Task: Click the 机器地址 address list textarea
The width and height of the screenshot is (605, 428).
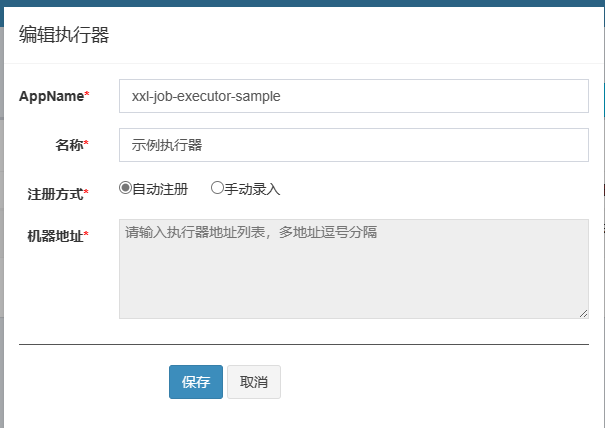Action: [x=353, y=269]
